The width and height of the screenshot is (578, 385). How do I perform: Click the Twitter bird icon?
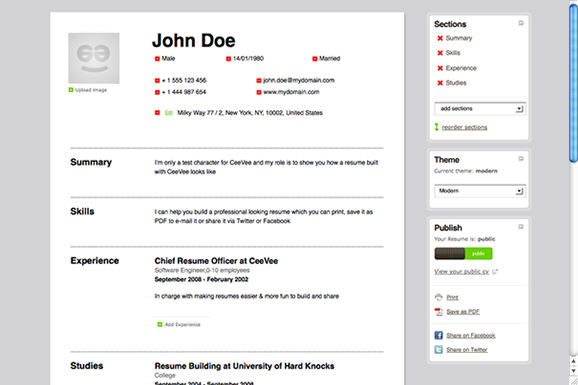point(438,349)
